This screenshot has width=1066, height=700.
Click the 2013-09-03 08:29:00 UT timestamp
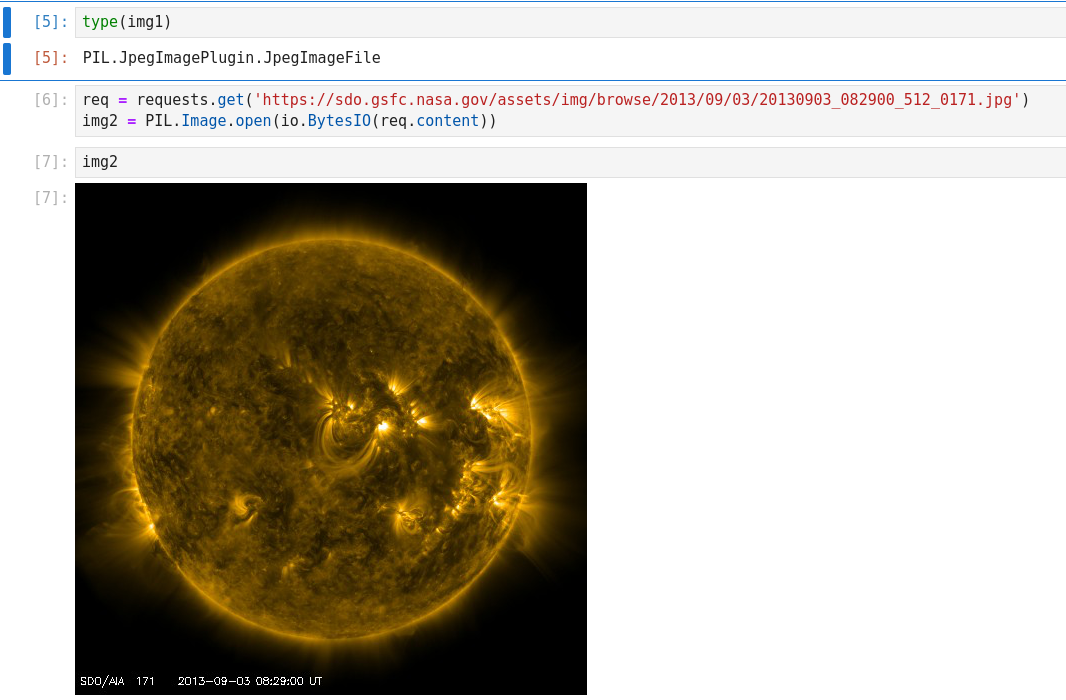click(x=250, y=681)
